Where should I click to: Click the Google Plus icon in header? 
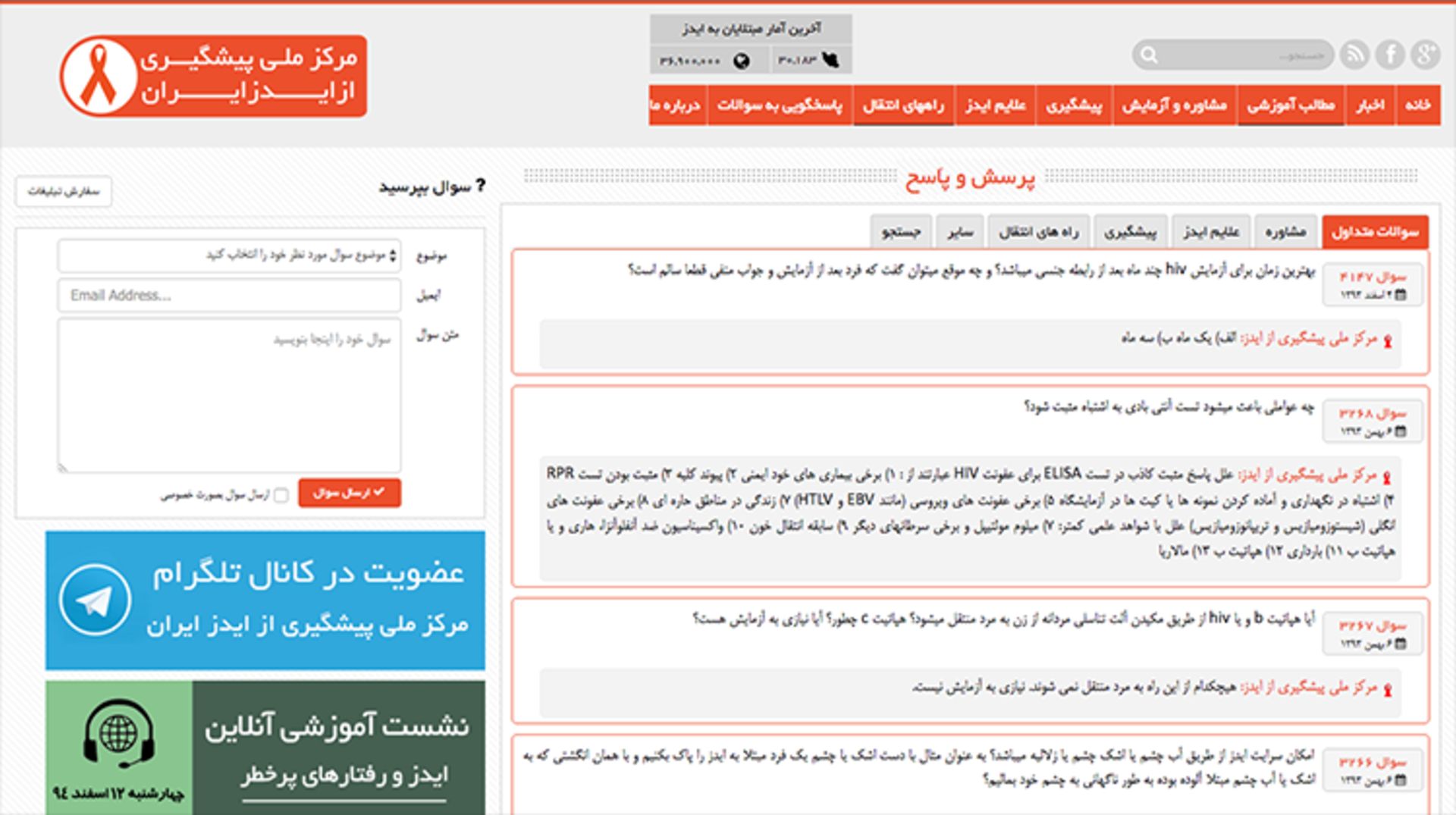tap(1425, 55)
